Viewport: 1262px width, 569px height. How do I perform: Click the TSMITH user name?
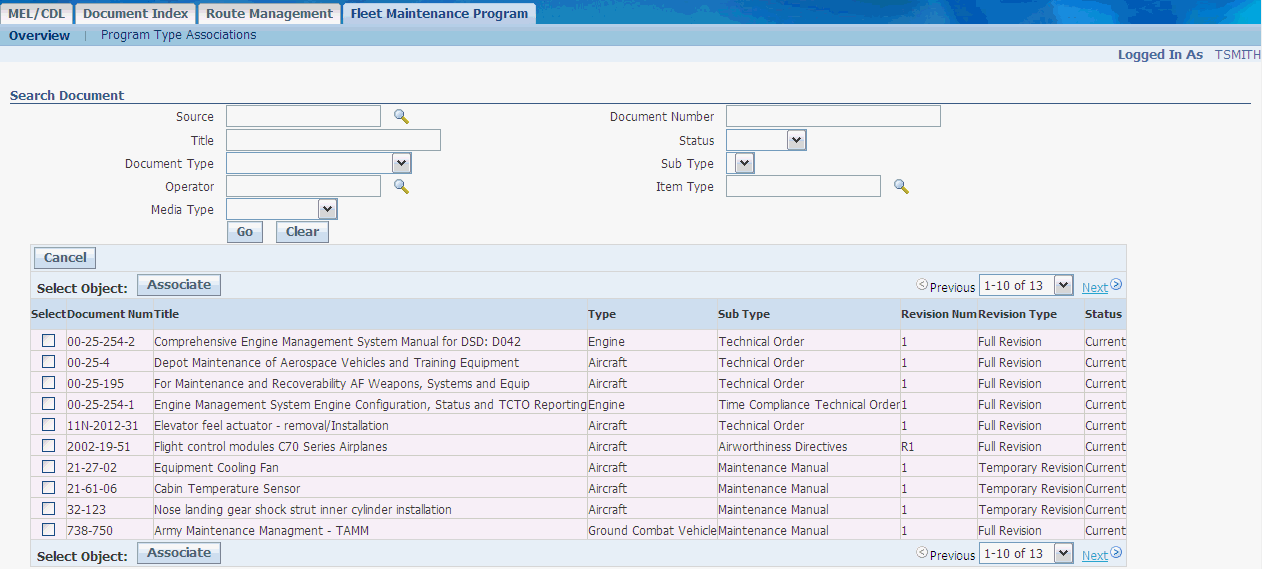coord(1238,55)
